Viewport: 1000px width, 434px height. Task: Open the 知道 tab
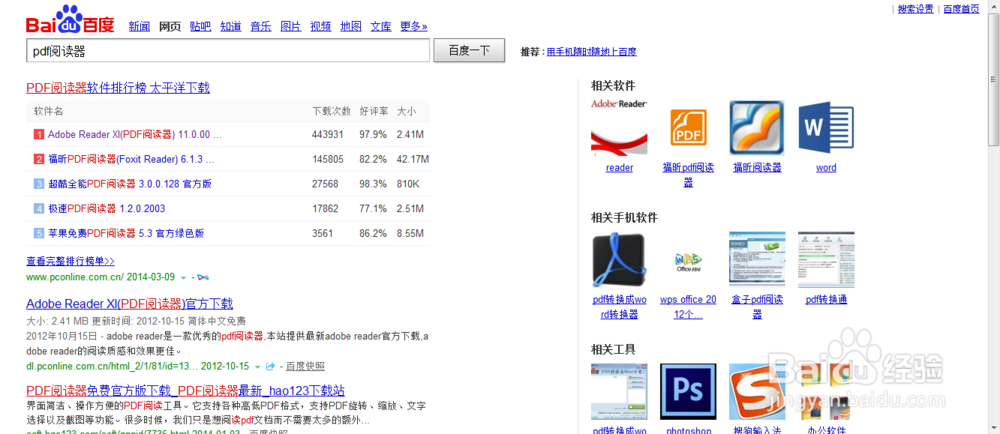pos(231,27)
